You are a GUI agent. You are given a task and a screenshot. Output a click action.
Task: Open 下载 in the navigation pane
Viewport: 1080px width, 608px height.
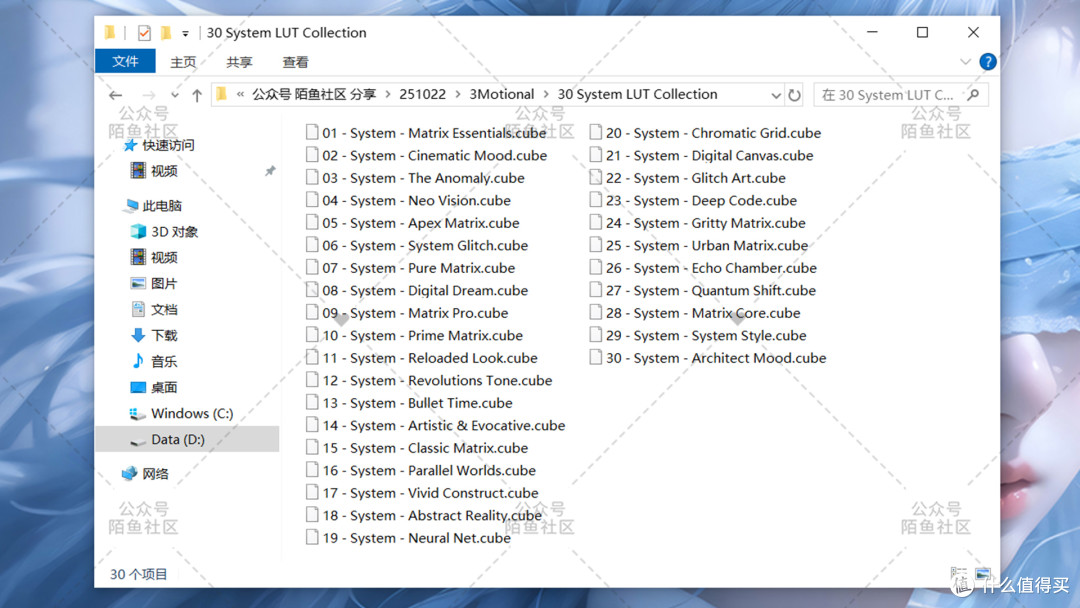tap(164, 335)
